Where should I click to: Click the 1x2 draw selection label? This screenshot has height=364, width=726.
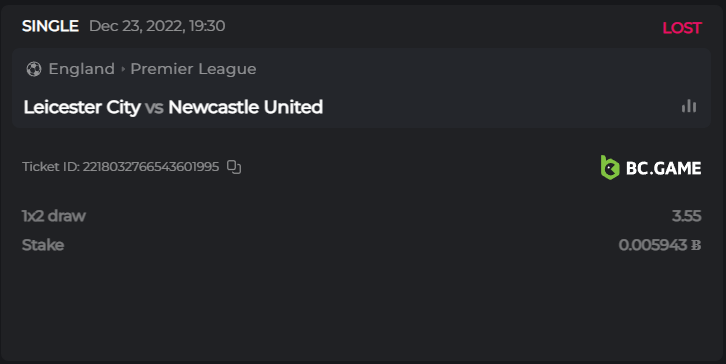[x=54, y=216]
